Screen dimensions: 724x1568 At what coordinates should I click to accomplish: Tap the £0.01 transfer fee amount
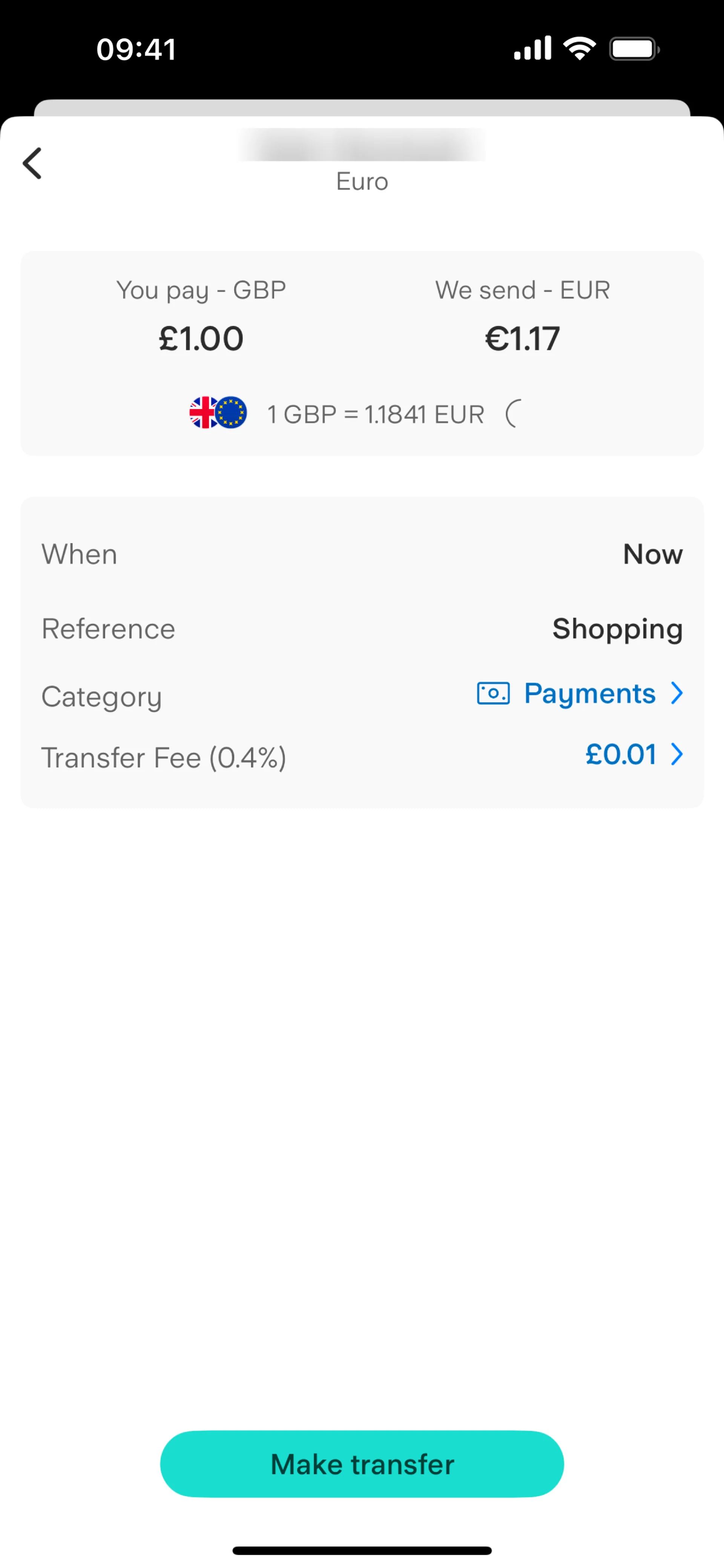click(x=620, y=755)
